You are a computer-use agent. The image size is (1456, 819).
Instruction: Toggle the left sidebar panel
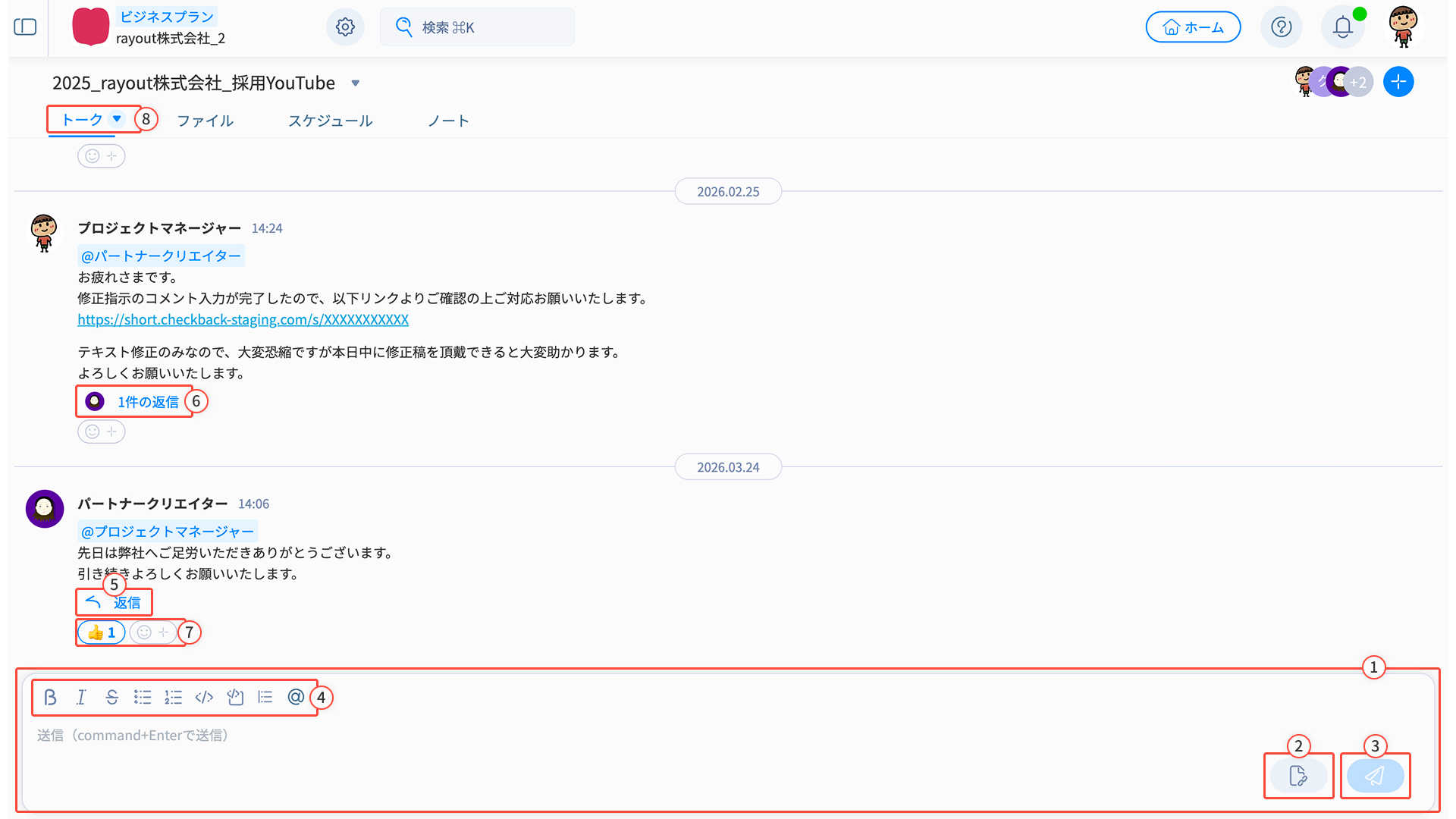(25, 27)
